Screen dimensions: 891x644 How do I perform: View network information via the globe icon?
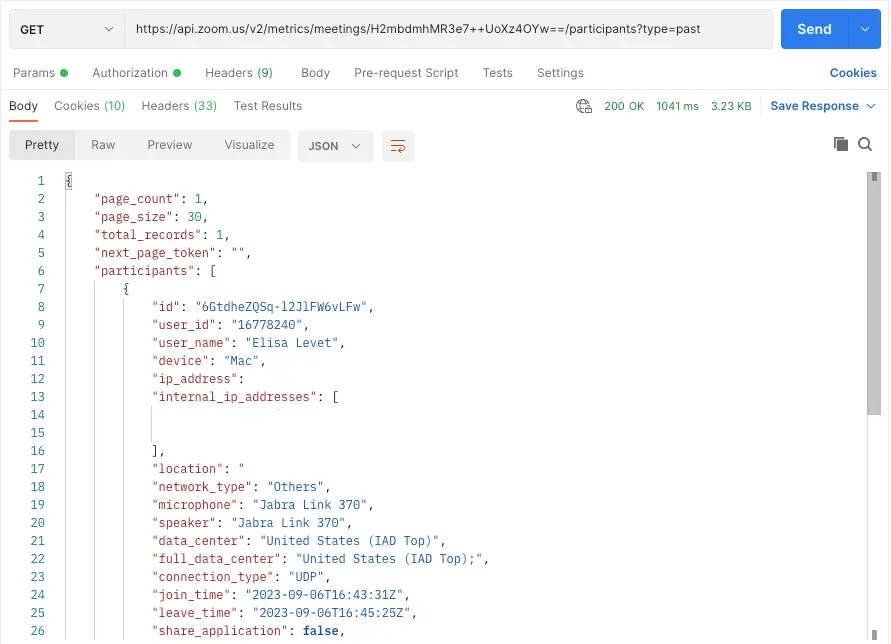[583, 106]
